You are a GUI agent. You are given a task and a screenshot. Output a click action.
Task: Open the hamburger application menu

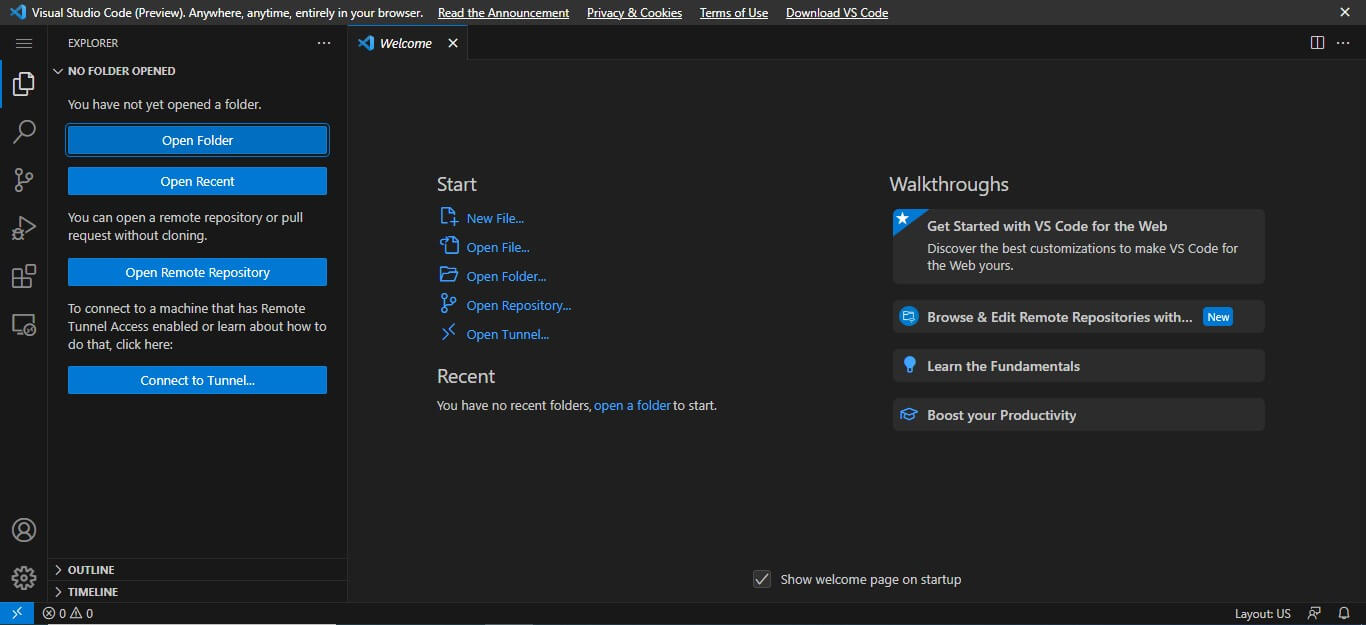pos(24,43)
